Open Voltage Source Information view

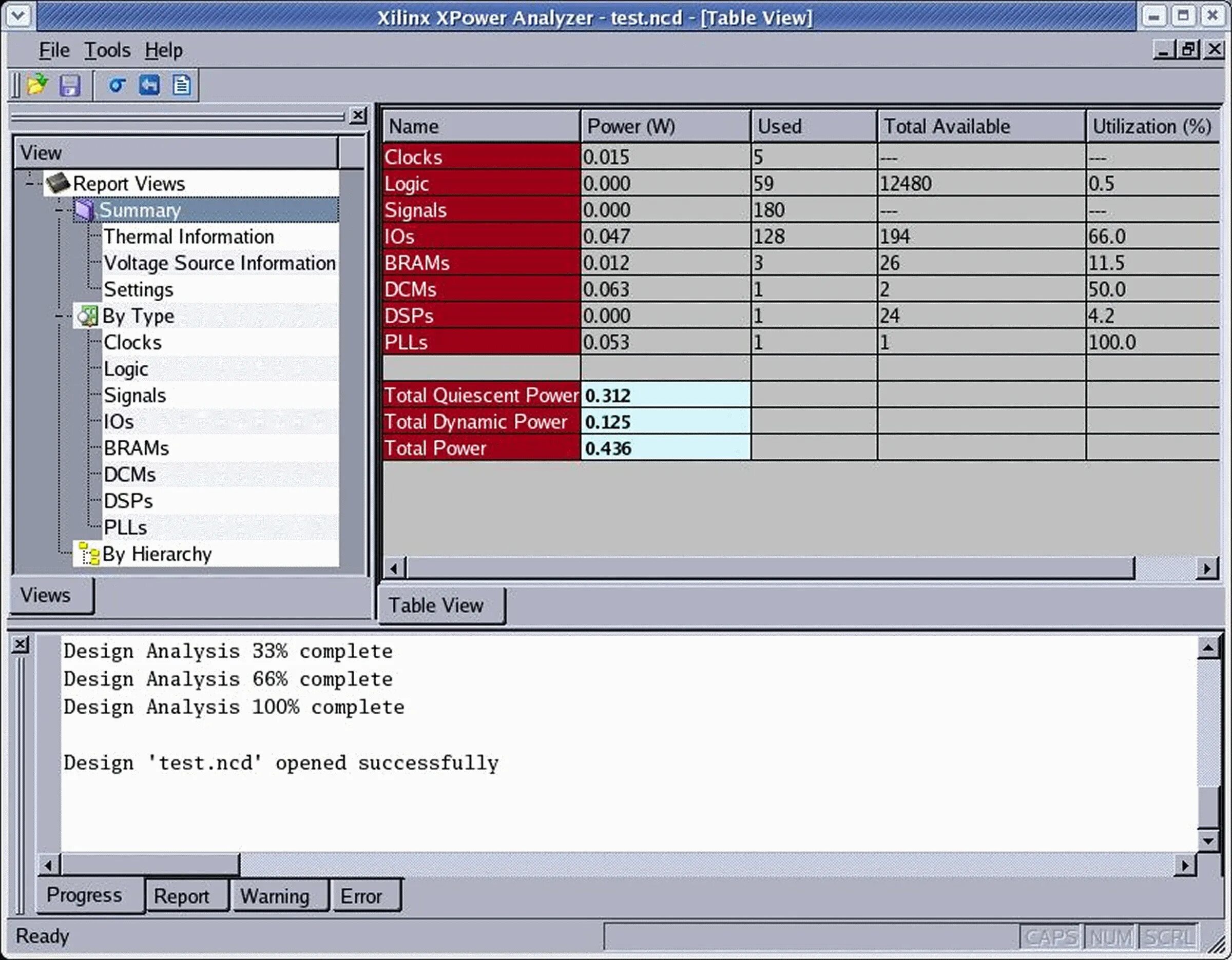tap(219, 263)
